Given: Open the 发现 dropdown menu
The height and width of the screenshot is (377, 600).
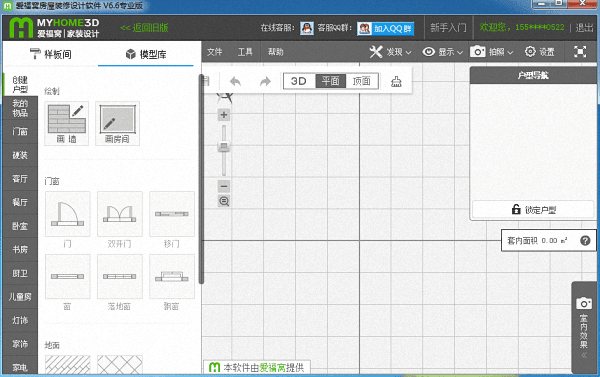Looking at the screenshot, I should [391, 52].
